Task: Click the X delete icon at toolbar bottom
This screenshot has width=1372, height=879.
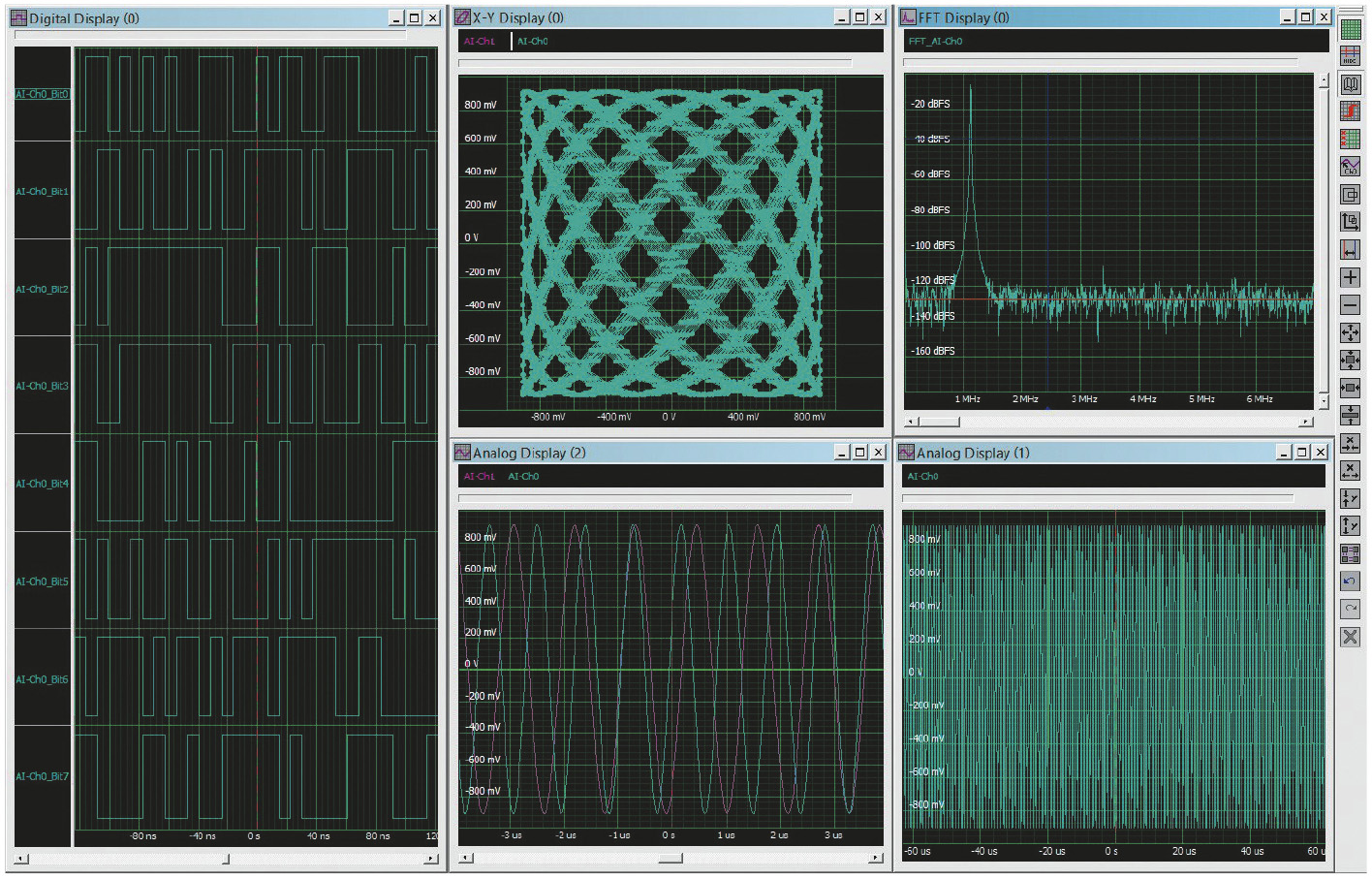Action: click(1350, 637)
